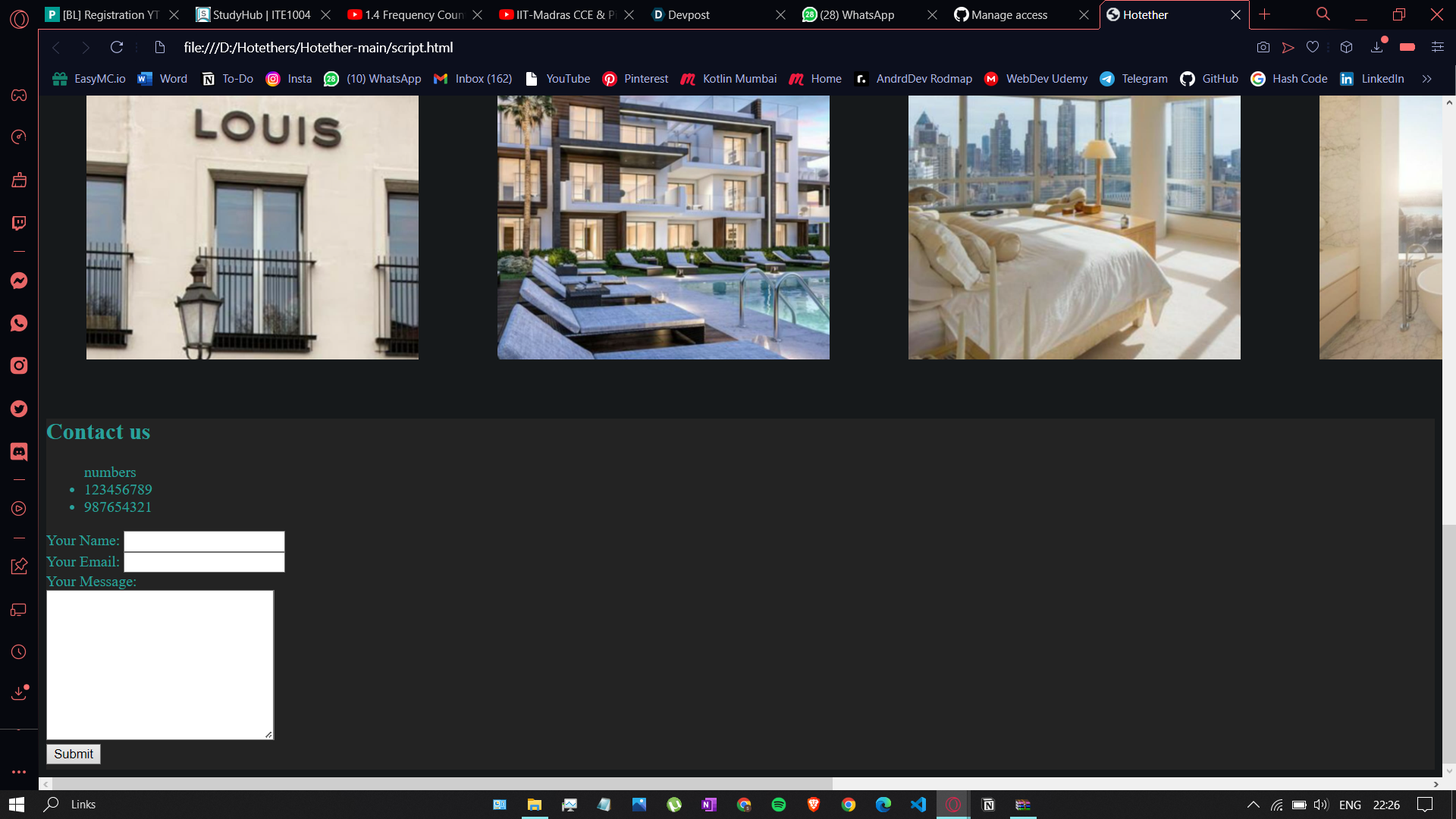Open Instagram from the sidebar
This screenshot has width=1456, height=819.
(x=19, y=366)
